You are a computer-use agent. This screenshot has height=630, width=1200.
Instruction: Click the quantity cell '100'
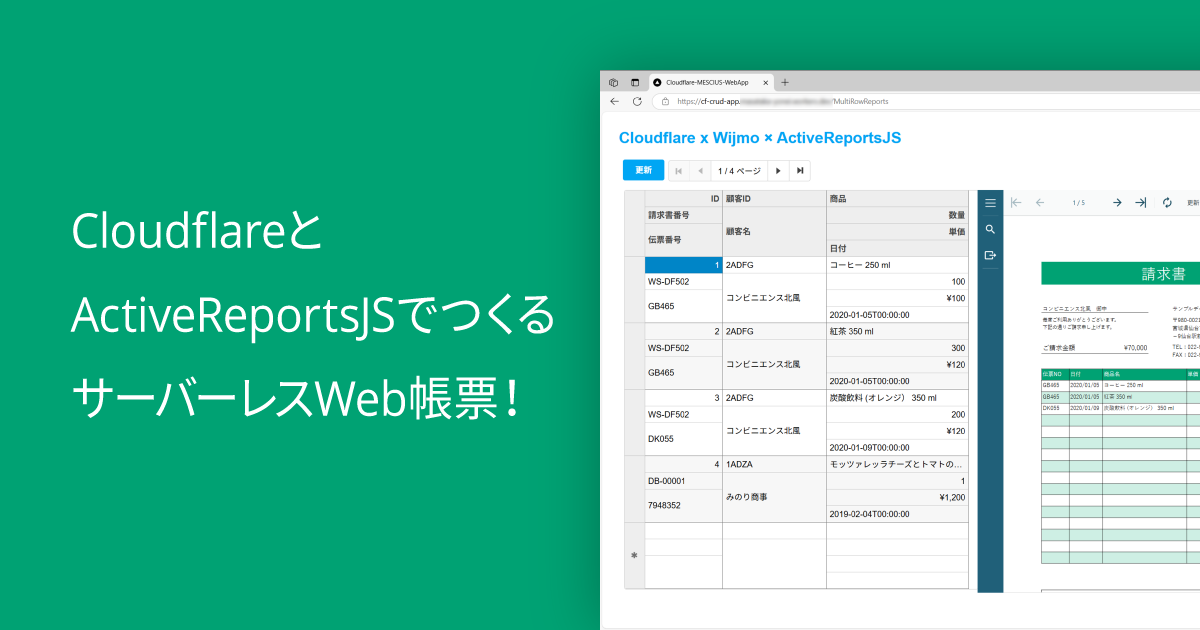[897, 282]
